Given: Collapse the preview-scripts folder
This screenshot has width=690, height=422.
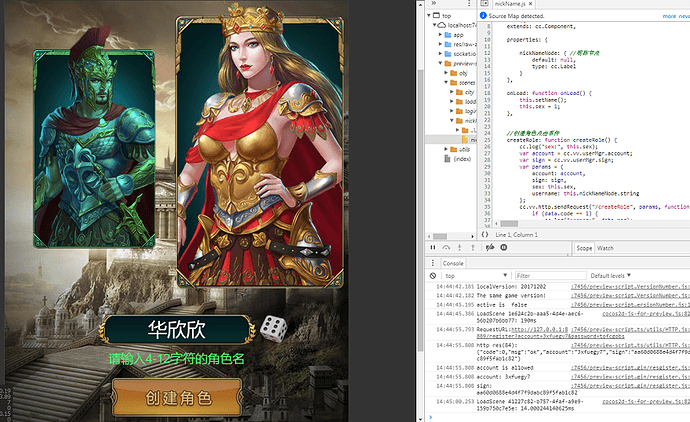Looking at the screenshot, I should click(440, 63).
